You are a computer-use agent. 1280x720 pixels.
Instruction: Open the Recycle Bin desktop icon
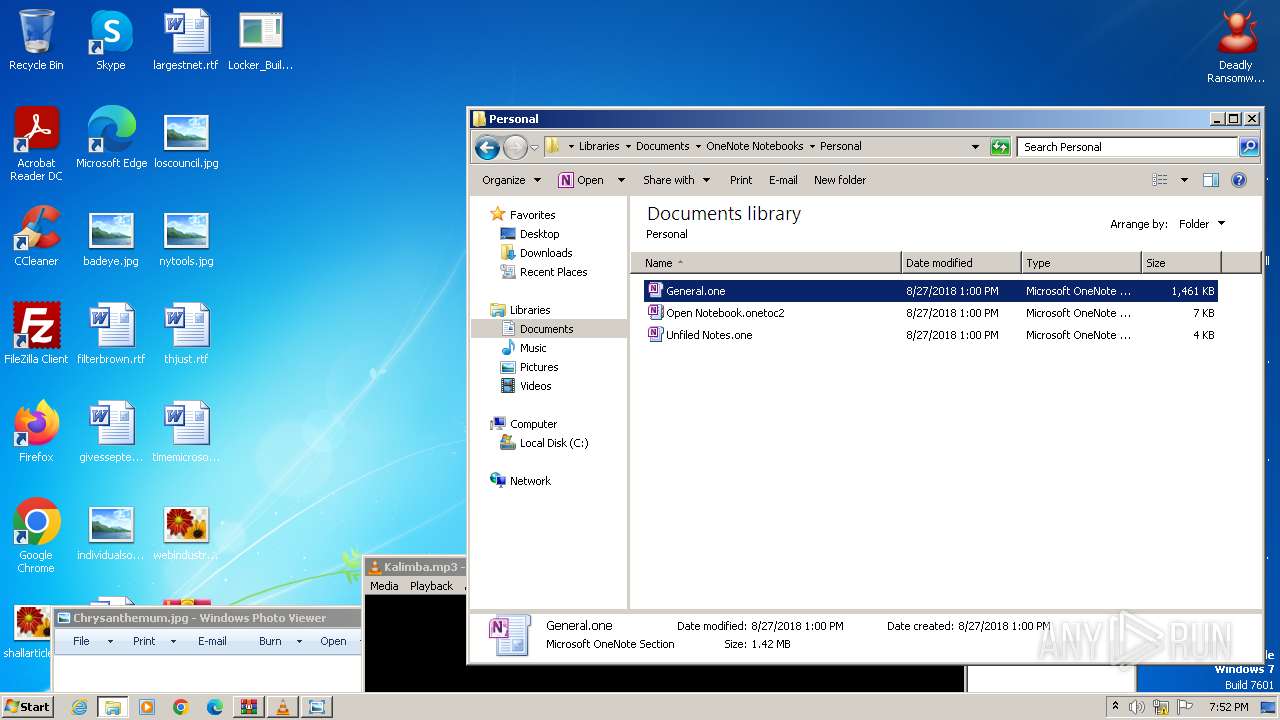(x=36, y=40)
